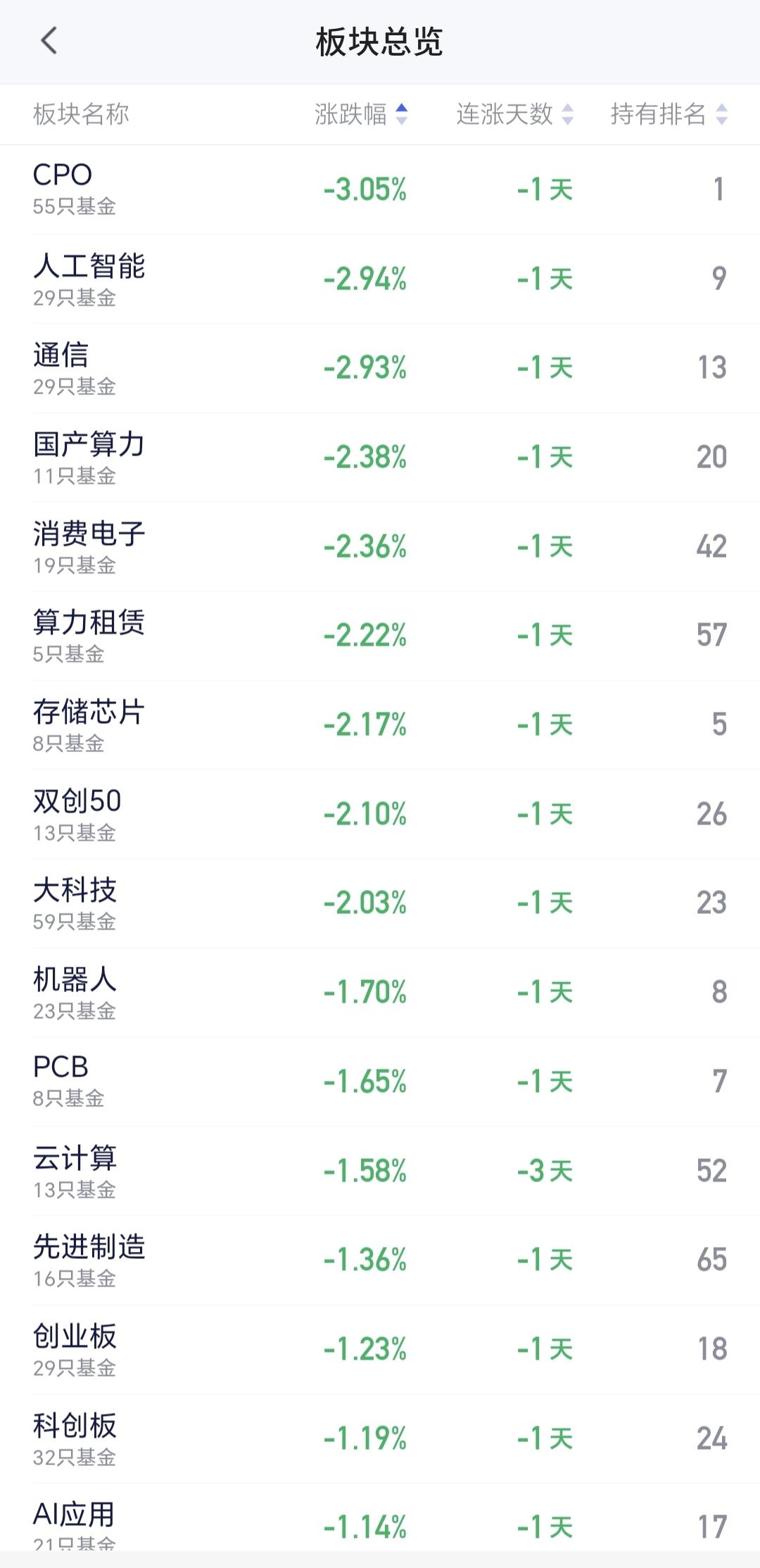Open the 双创50 sector

pos(380,814)
